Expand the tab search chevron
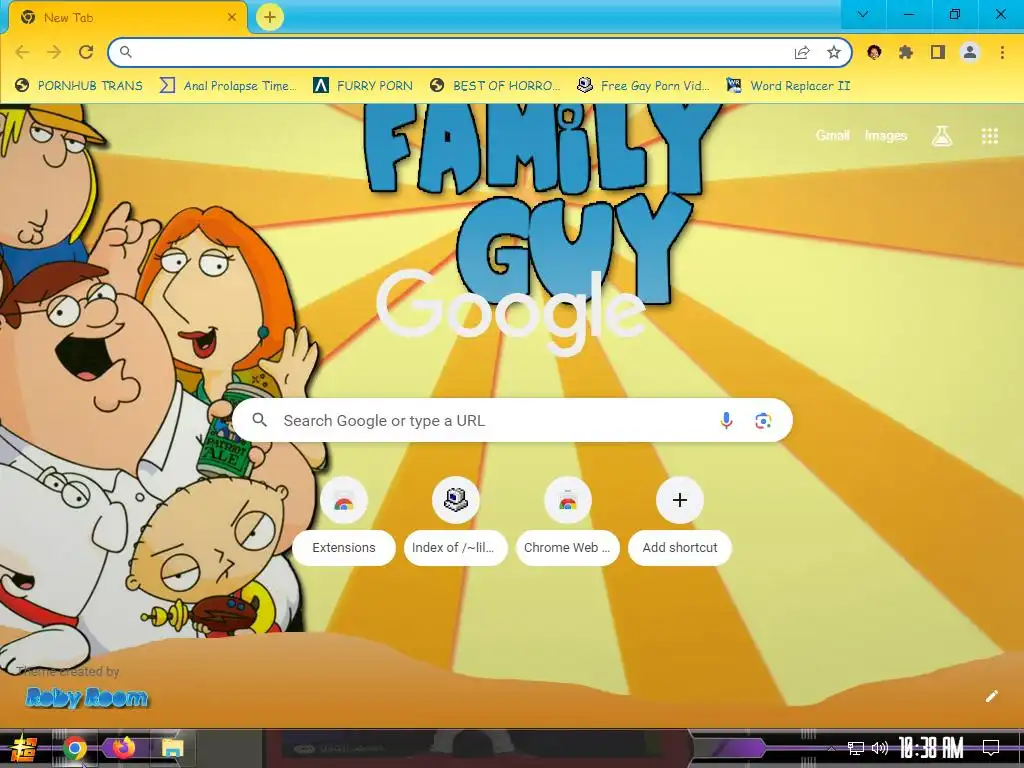The width and height of the screenshot is (1024, 768). (x=863, y=14)
